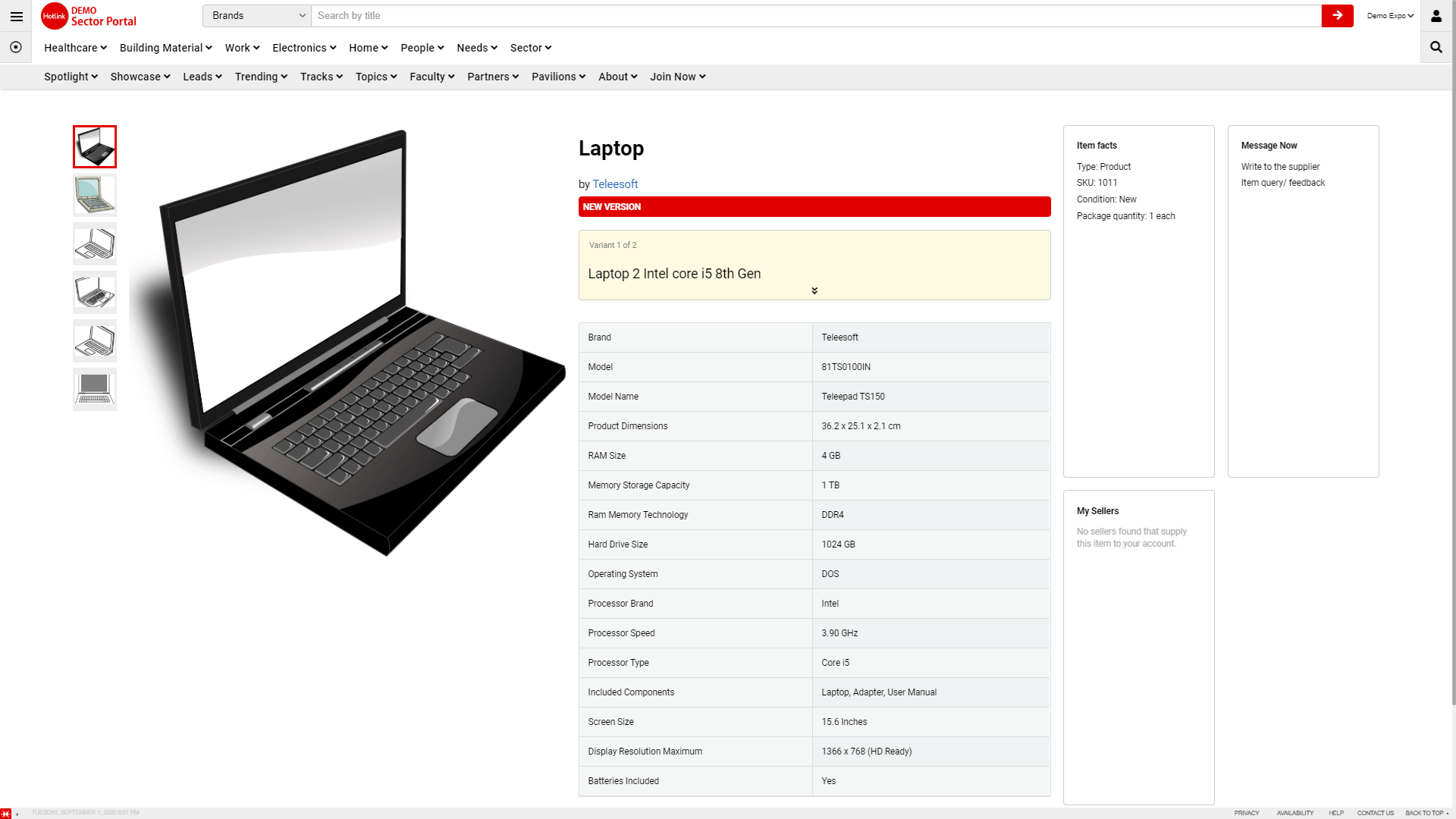1456x819 pixels.
Task: Open the Topics menu
Action: point(376,77)
